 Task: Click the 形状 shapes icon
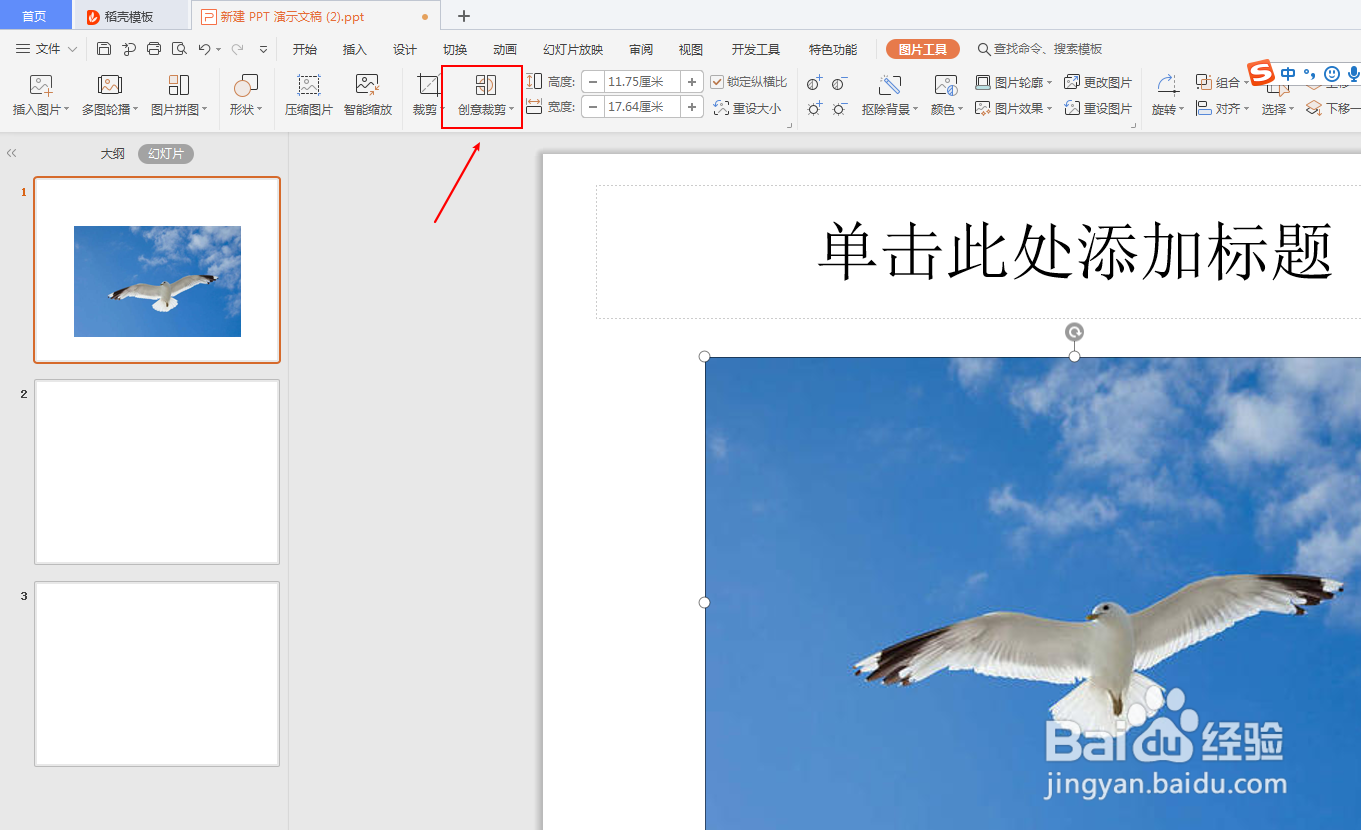pyautogui.click(x=245, y=85)
